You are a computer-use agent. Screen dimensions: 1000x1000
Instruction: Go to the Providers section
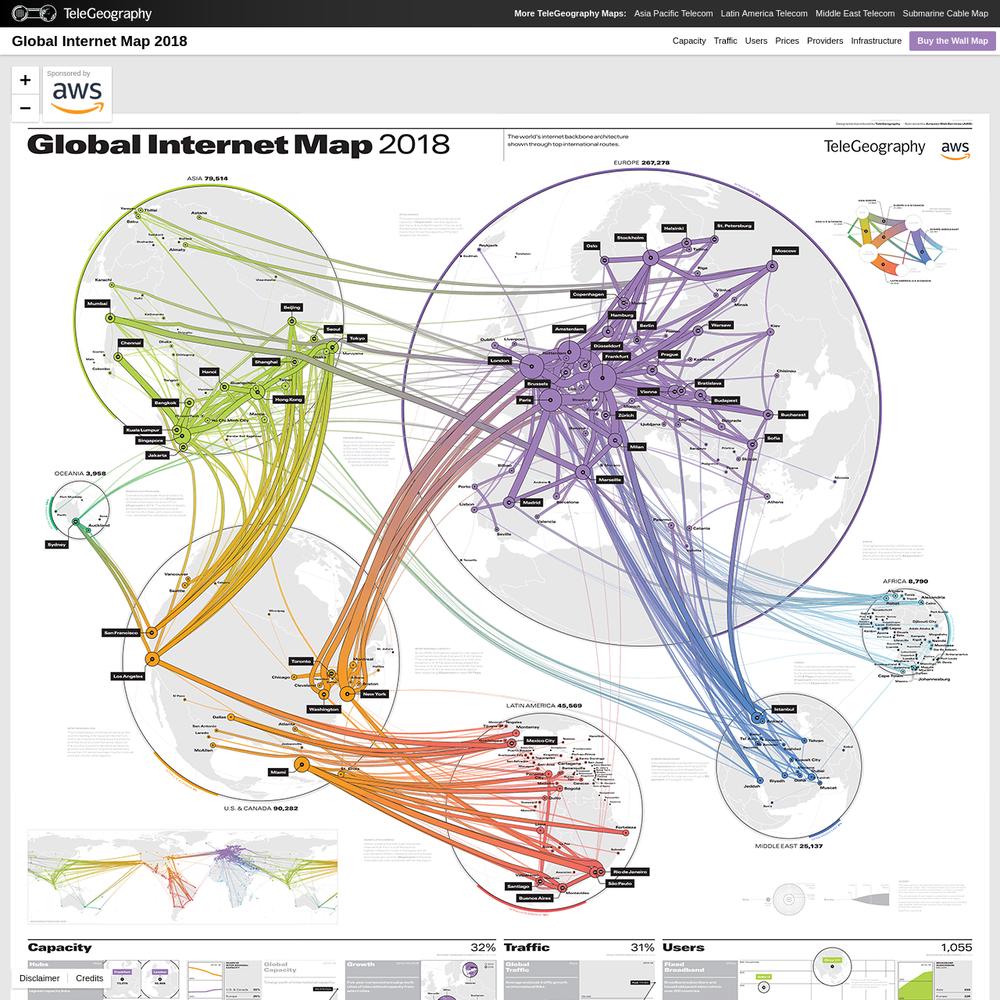pyautogui.click(x=825, y=41)
